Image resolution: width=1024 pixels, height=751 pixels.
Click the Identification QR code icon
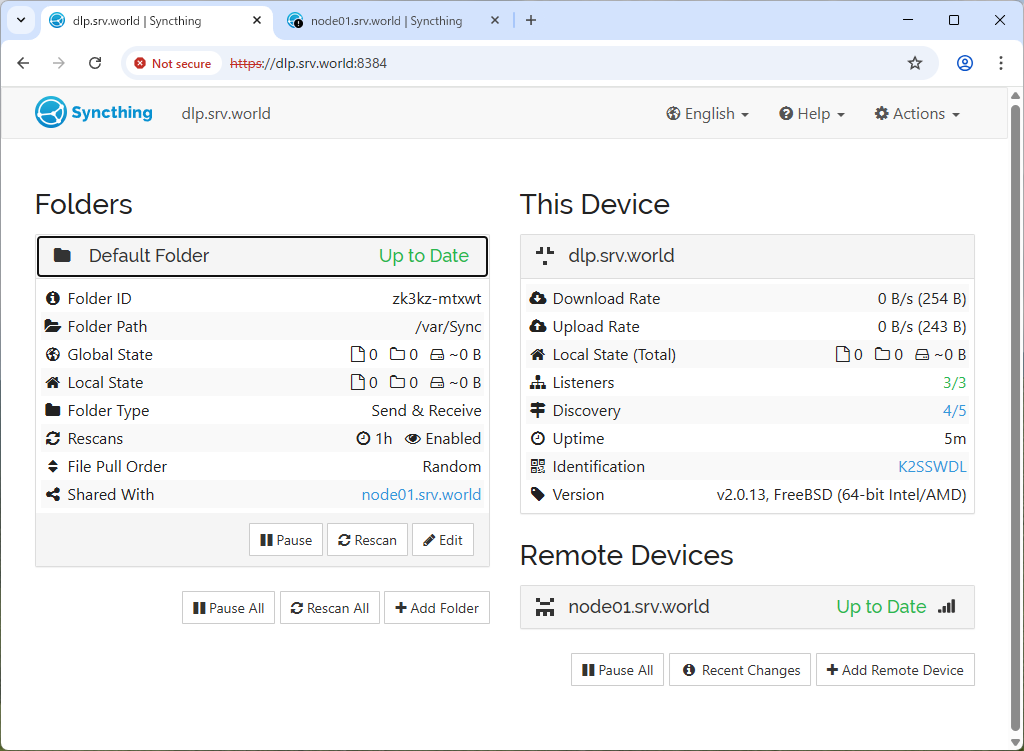tap(538, 467)
